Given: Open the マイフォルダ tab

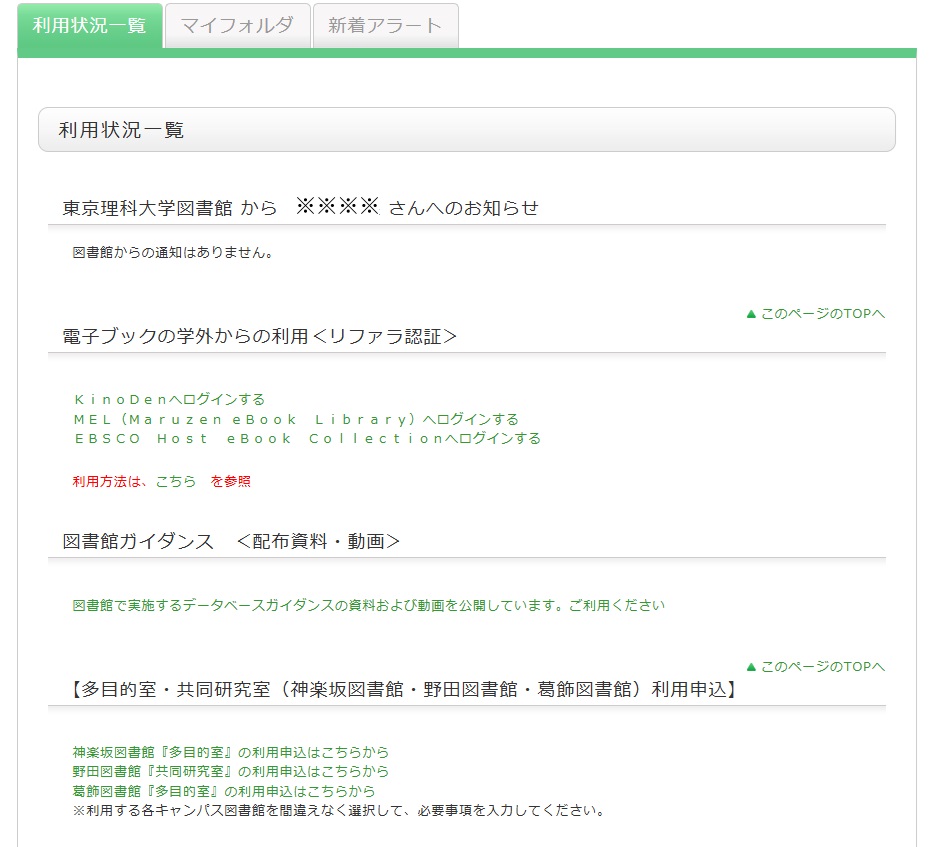Looking at the screenshot, I should tap(237, 26).
